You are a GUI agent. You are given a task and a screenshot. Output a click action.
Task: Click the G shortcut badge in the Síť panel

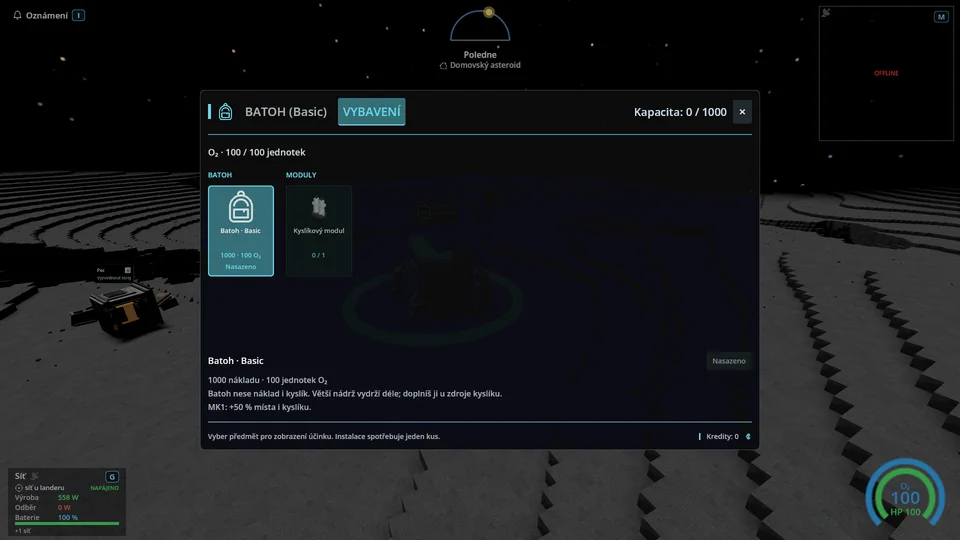pyautogui.click(x=111, y=476)
